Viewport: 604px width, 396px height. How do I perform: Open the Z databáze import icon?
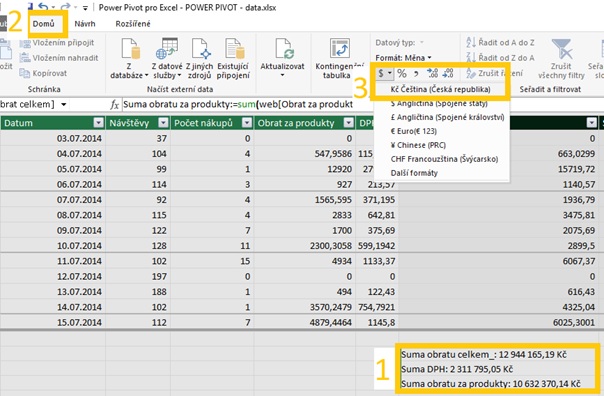[130, 50]
